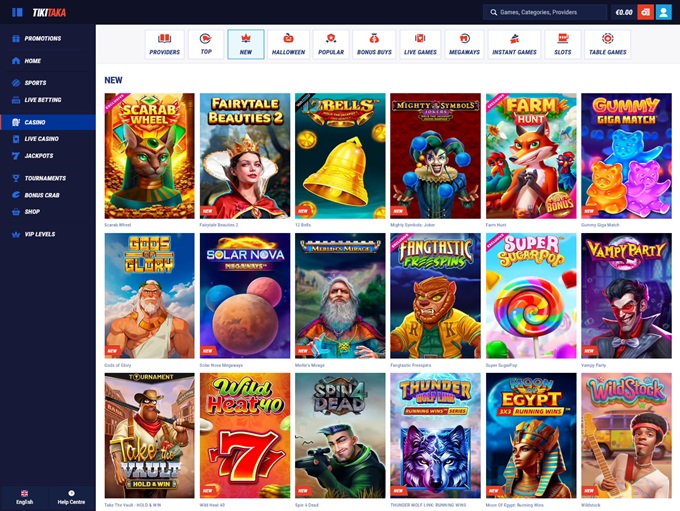The height and width of the screenshot is (511, 680).
Task: Click the red deposit wallet icon
Action: (x=646, y=12)
